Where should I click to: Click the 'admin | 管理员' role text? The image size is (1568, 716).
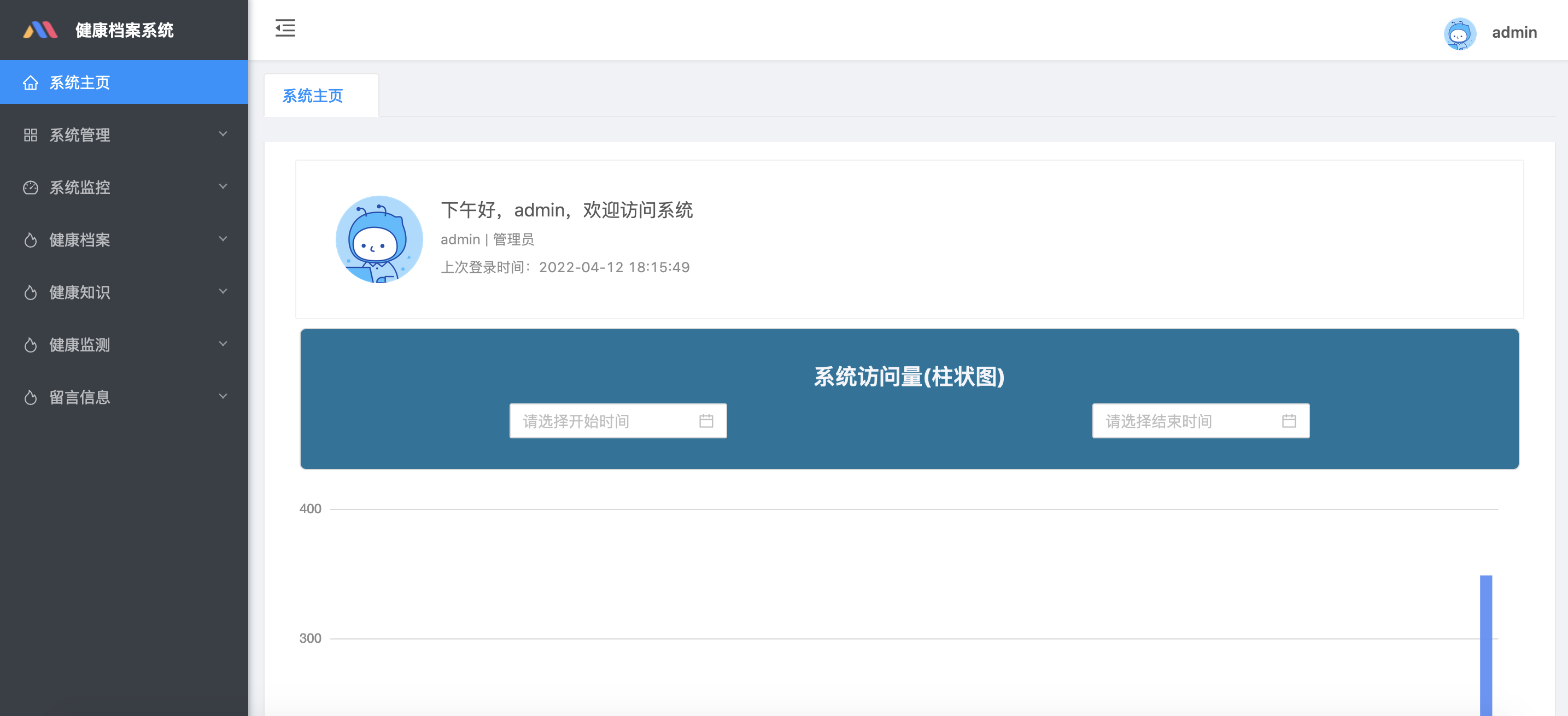coord(487,240)
